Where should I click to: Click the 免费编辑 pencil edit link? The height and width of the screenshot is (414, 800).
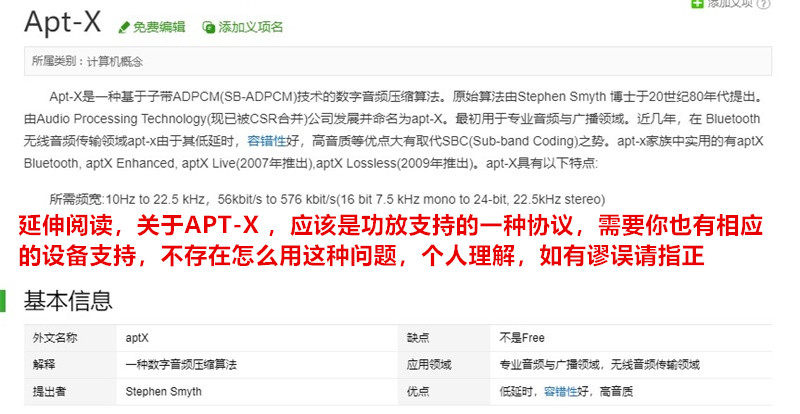[x=152, y=27]
